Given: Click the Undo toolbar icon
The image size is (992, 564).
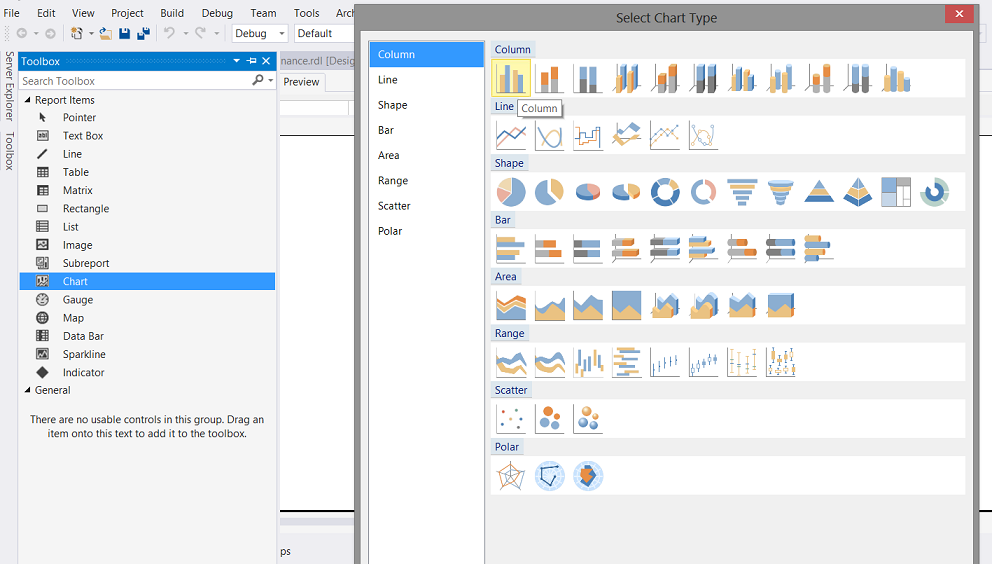Looking at the screenshot, I should coord(169,34).
